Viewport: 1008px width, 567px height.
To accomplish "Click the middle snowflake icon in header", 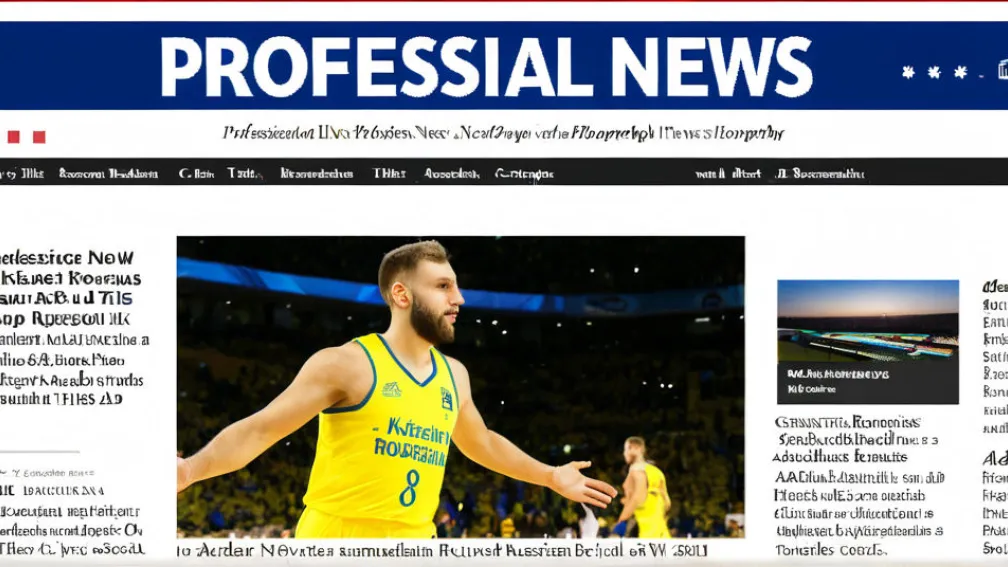I will [934, 72].
